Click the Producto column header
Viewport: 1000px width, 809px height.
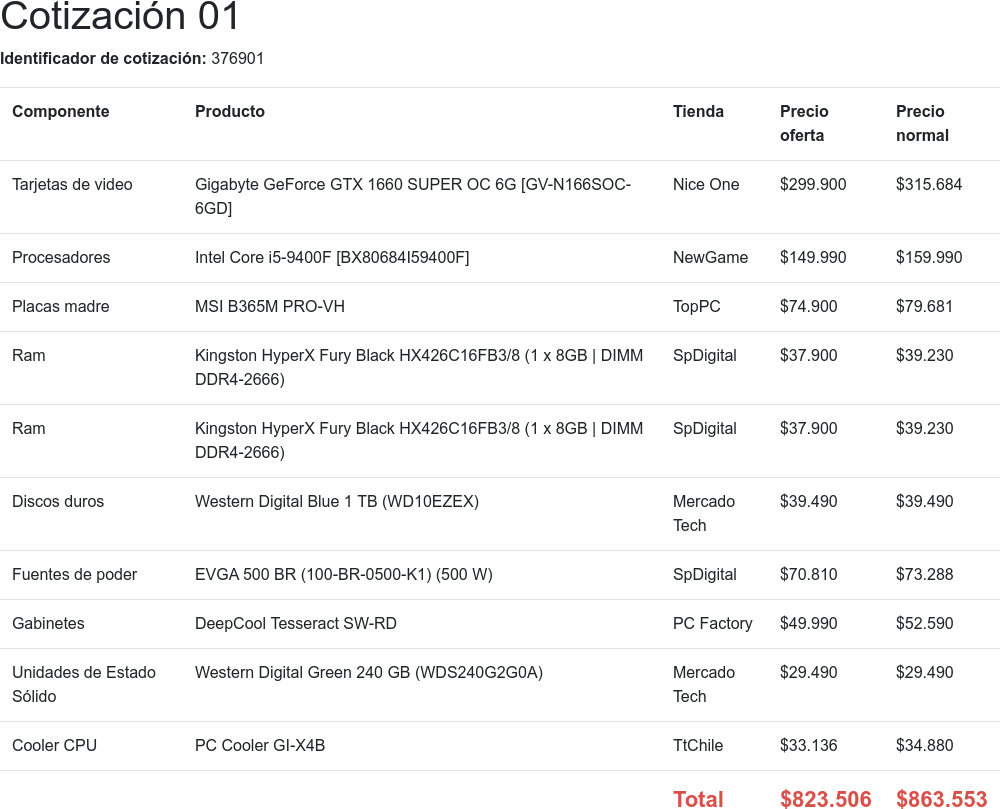(230, 112)
